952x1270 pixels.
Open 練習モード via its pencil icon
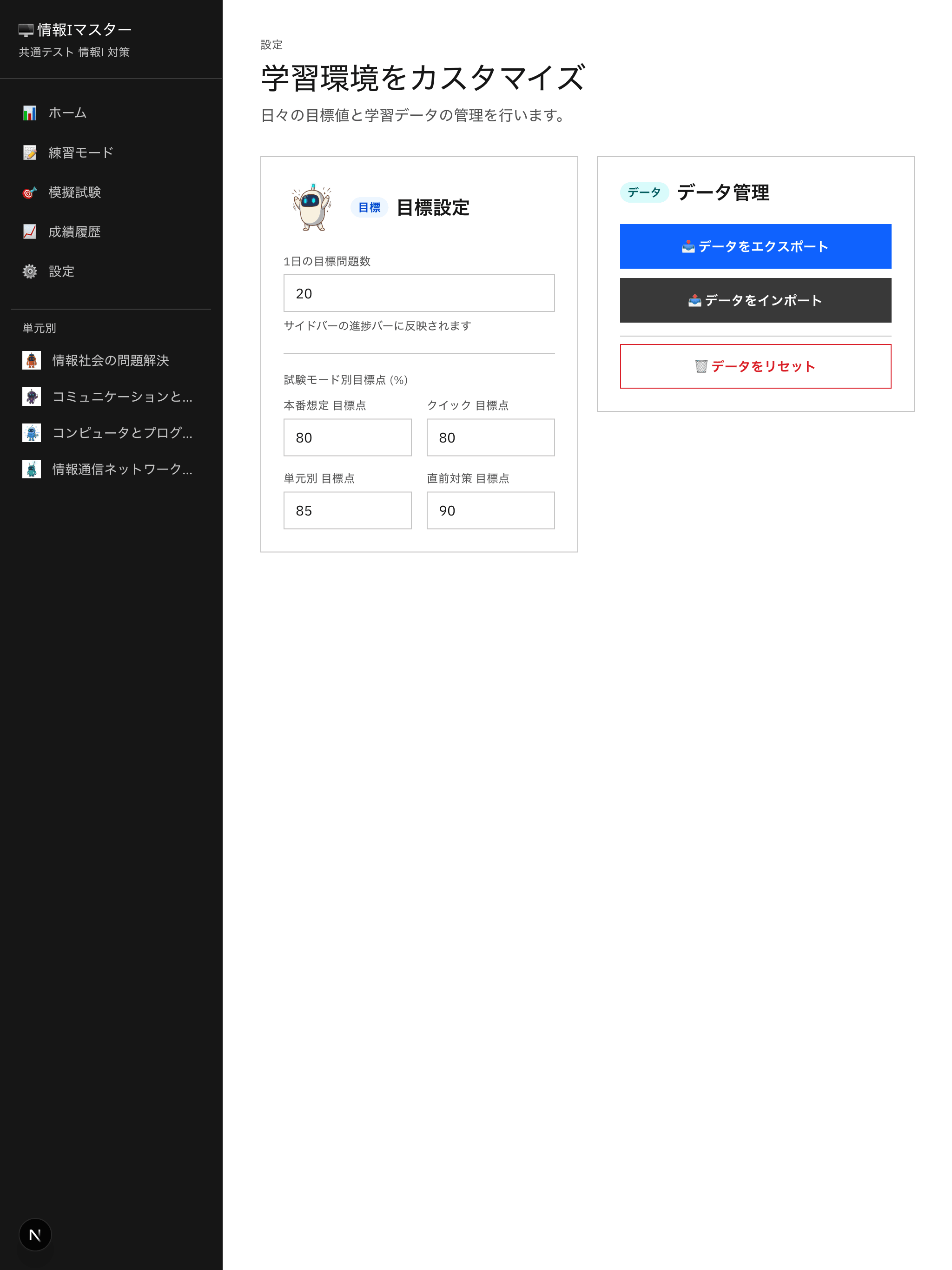point(30,152)
